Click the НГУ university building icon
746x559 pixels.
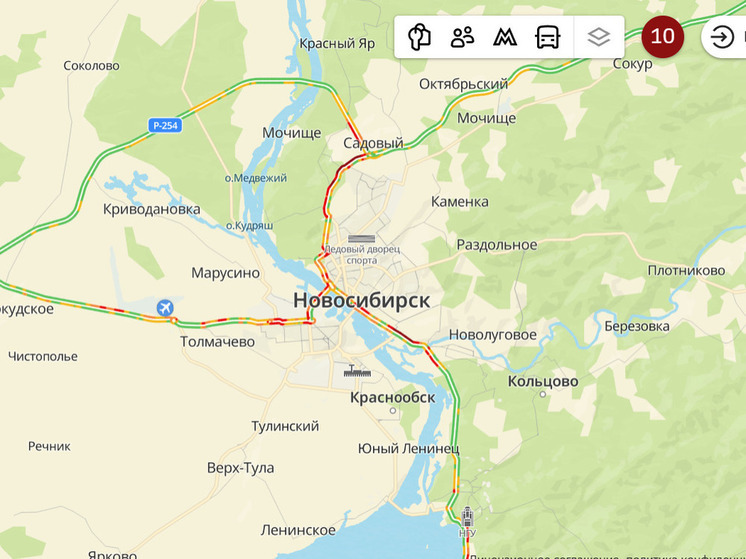(x=467, y=517)
